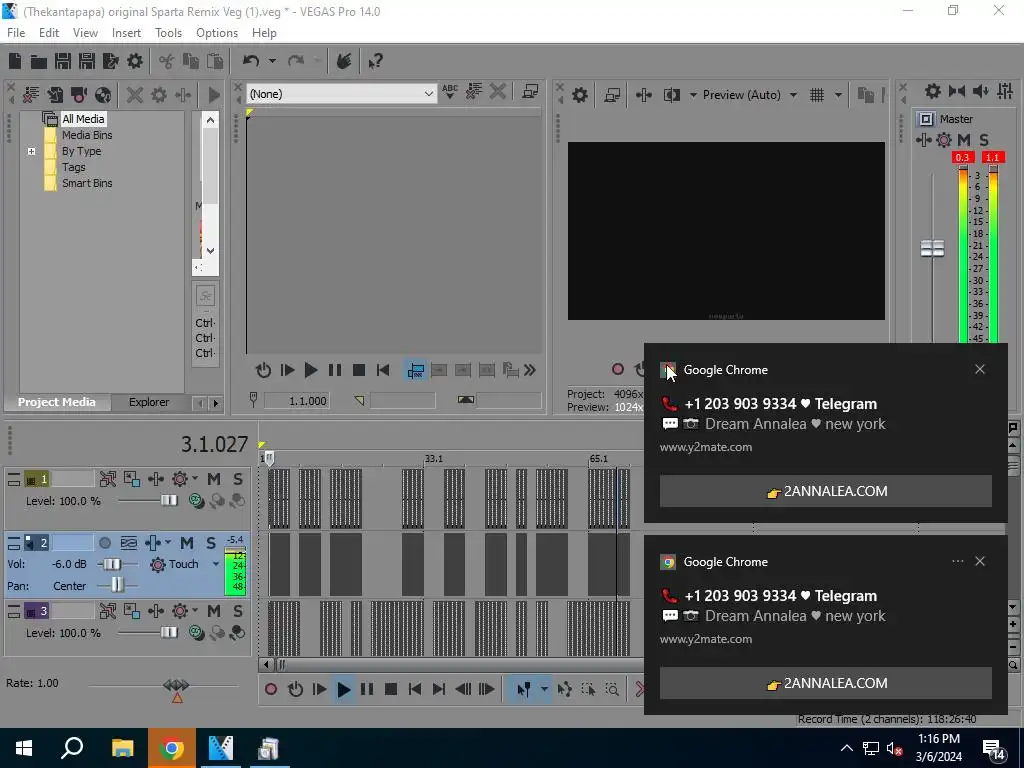Open overlays grid dropdown arrow
The width and height of the screenshot is (1024, 768).
[838, 95]
